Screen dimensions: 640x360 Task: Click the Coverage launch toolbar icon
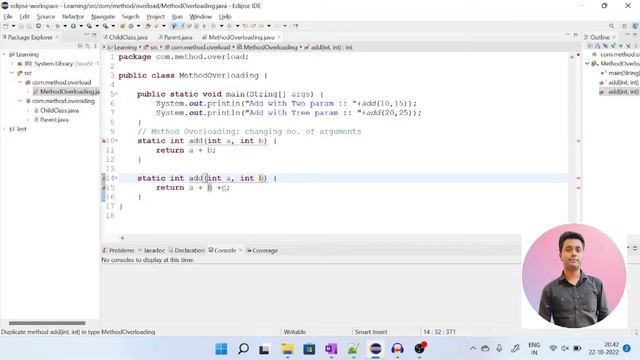pos(89,26)
